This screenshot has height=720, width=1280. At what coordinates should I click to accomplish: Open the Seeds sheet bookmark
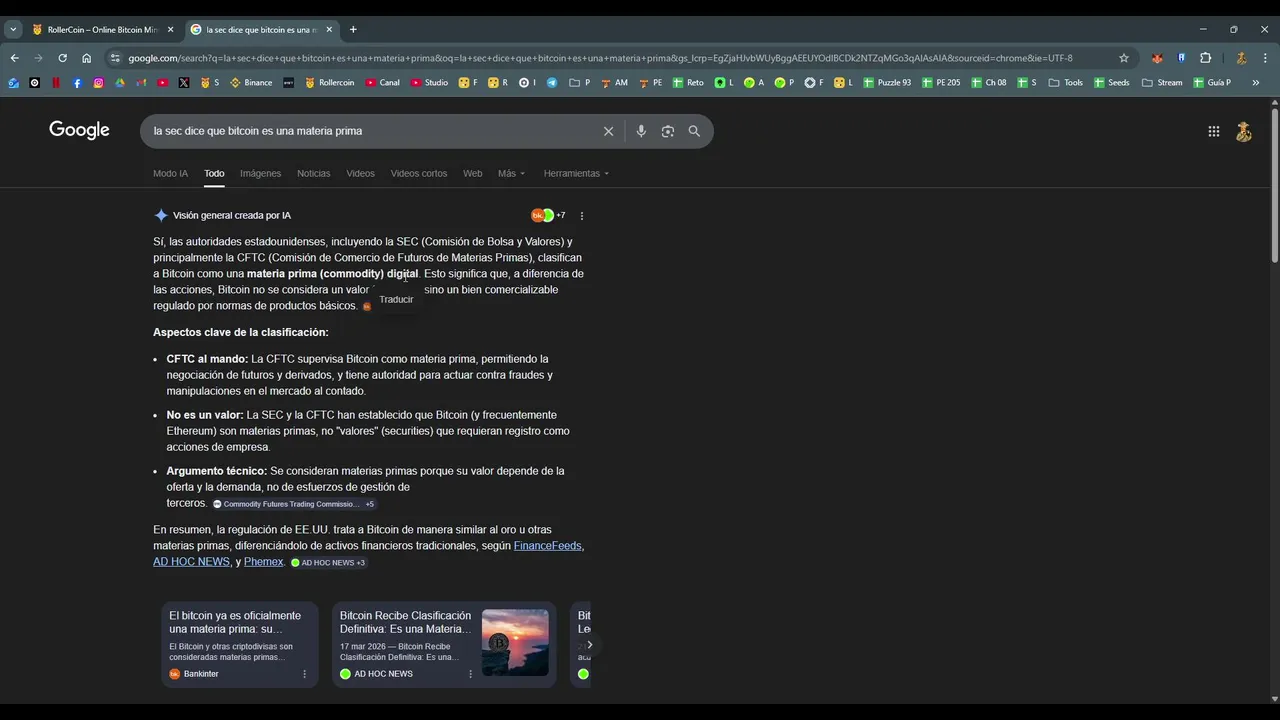click(1111, 83)
